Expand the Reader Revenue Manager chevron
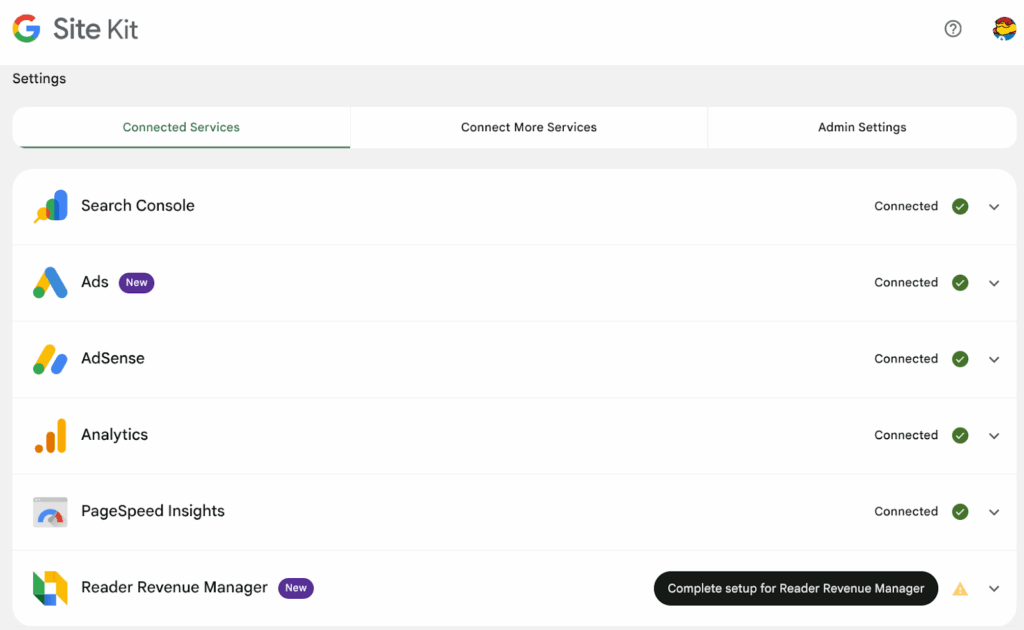The width and height of the screenshot is (1024, 630). coord(994,589)
